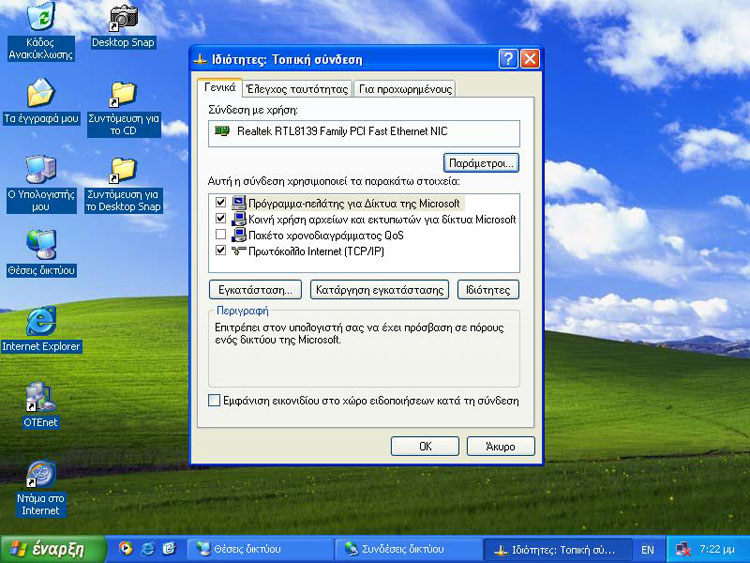Screen dimensions: 750x563
Task: Select the Κοινή χρήση αρχείων και εκτυπωτών item
Action: pos(382,220)
